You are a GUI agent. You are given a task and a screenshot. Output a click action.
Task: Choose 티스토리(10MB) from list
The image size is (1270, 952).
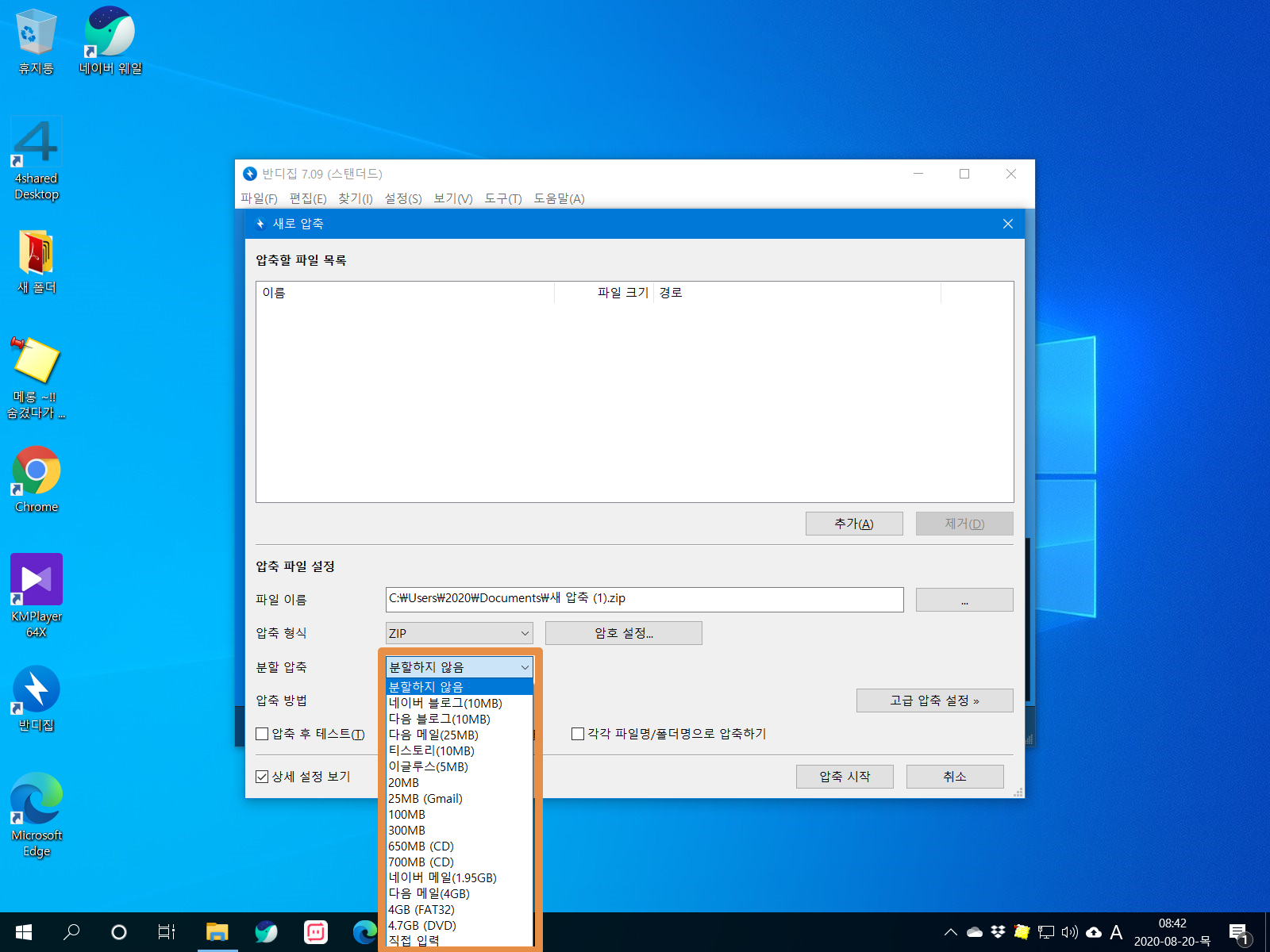pos(459,750)
